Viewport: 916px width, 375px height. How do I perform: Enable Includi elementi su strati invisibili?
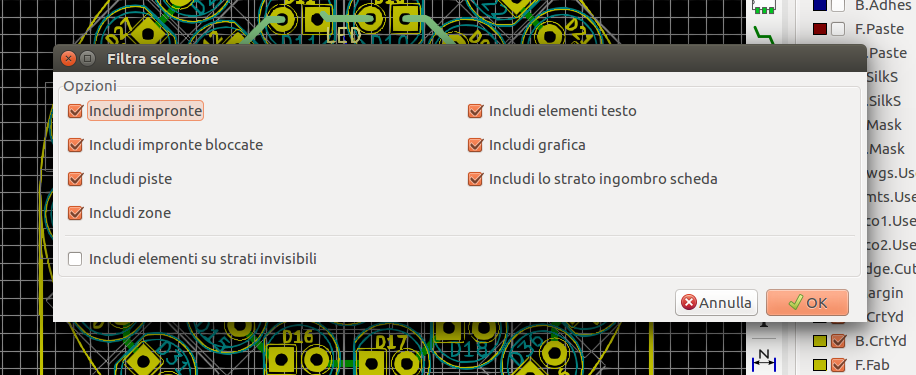[x=75, y=259]
